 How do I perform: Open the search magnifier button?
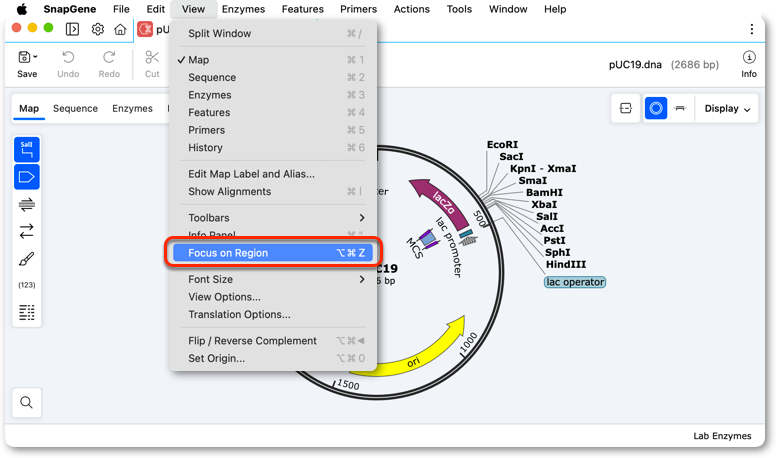[27, 403]
